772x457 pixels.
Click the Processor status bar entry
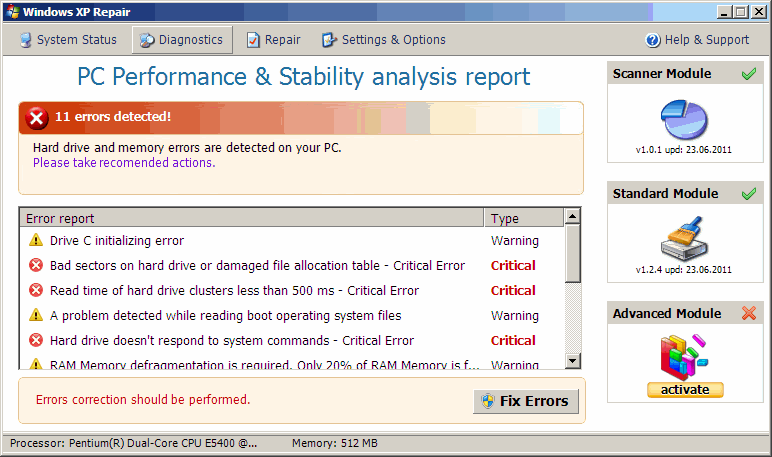133,443
